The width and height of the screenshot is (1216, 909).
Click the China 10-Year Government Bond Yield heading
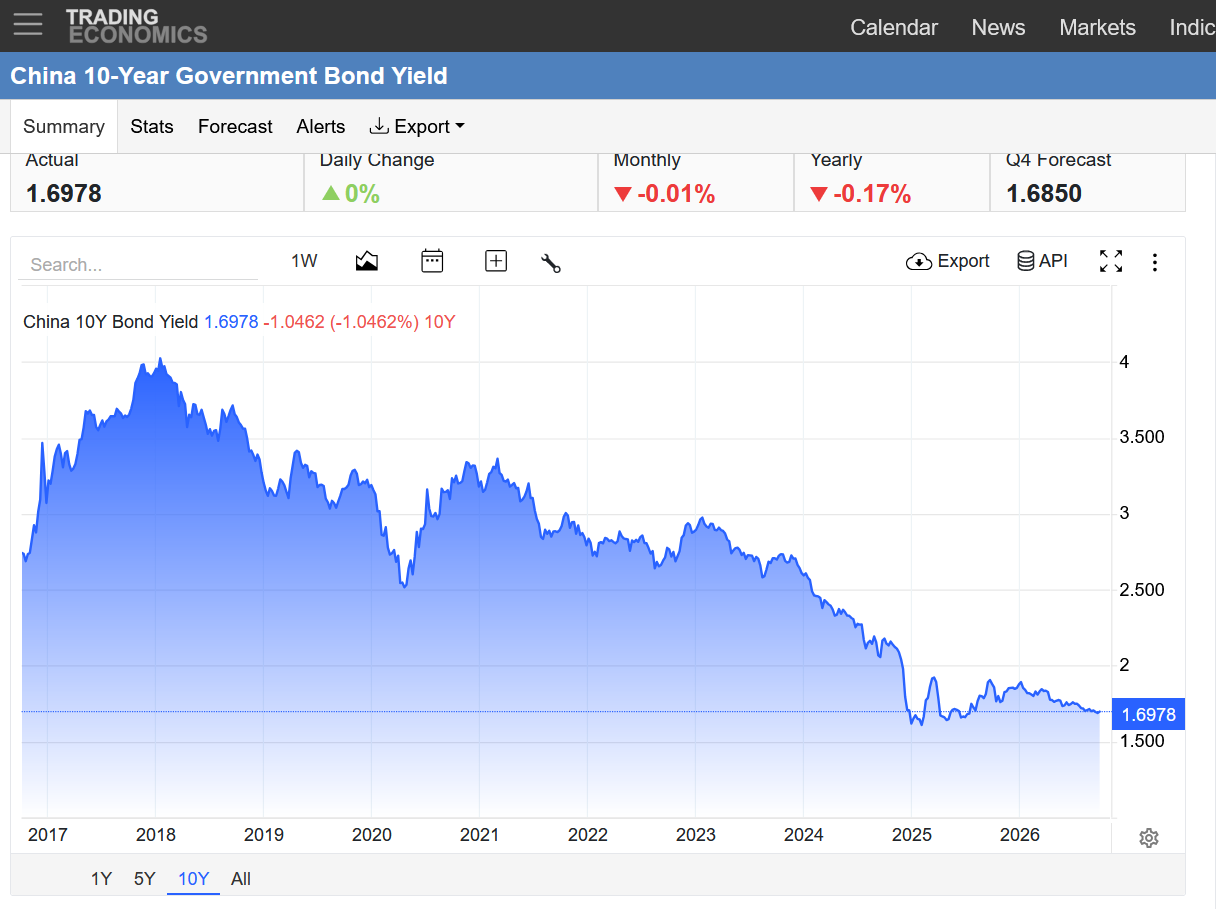tap(229, 76)
